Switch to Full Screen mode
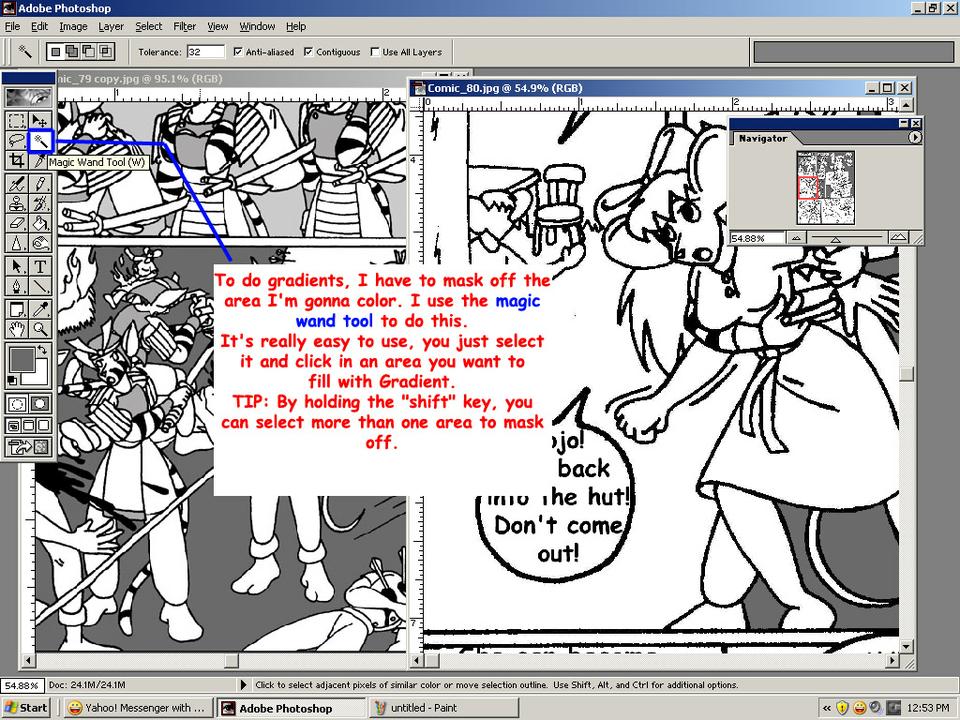The image size is (960, 720). click(x=43, y=425)
